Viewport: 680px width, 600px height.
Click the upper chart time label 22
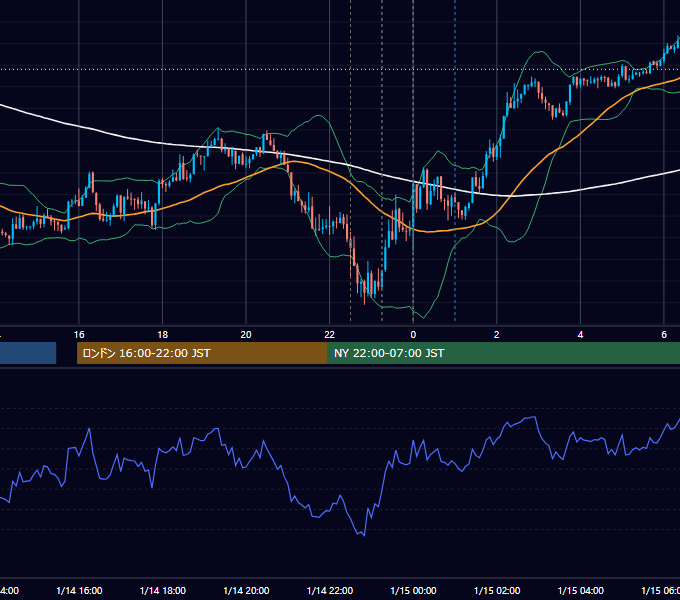tap(330, 335)
